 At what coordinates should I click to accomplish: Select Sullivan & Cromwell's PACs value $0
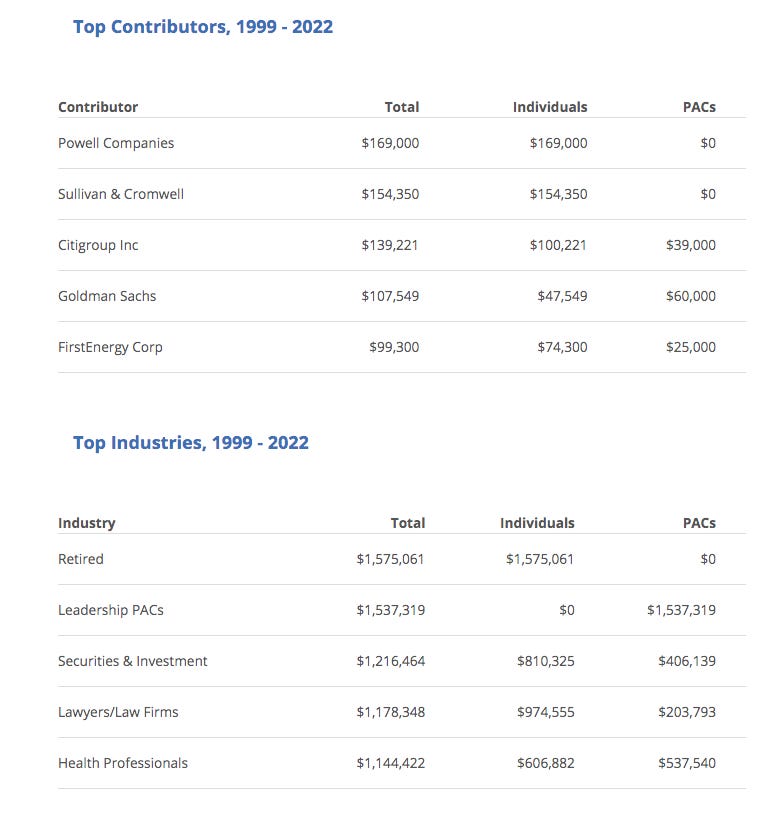[708, 194]
